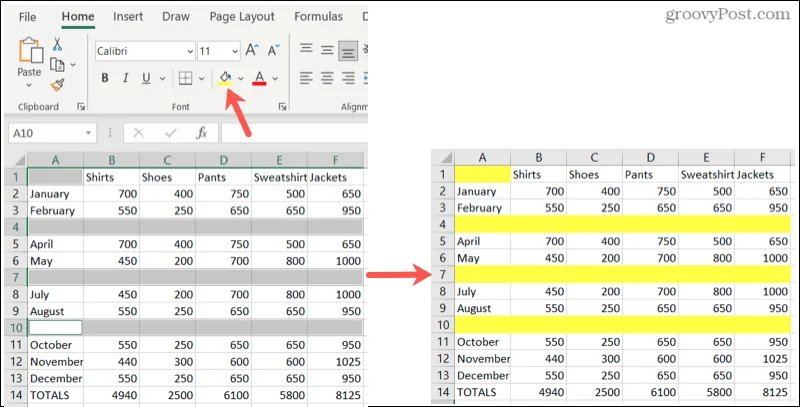Click '4940' cell in right sheet
The height and width of the screenshot is (407, 800).
[538, 392]
